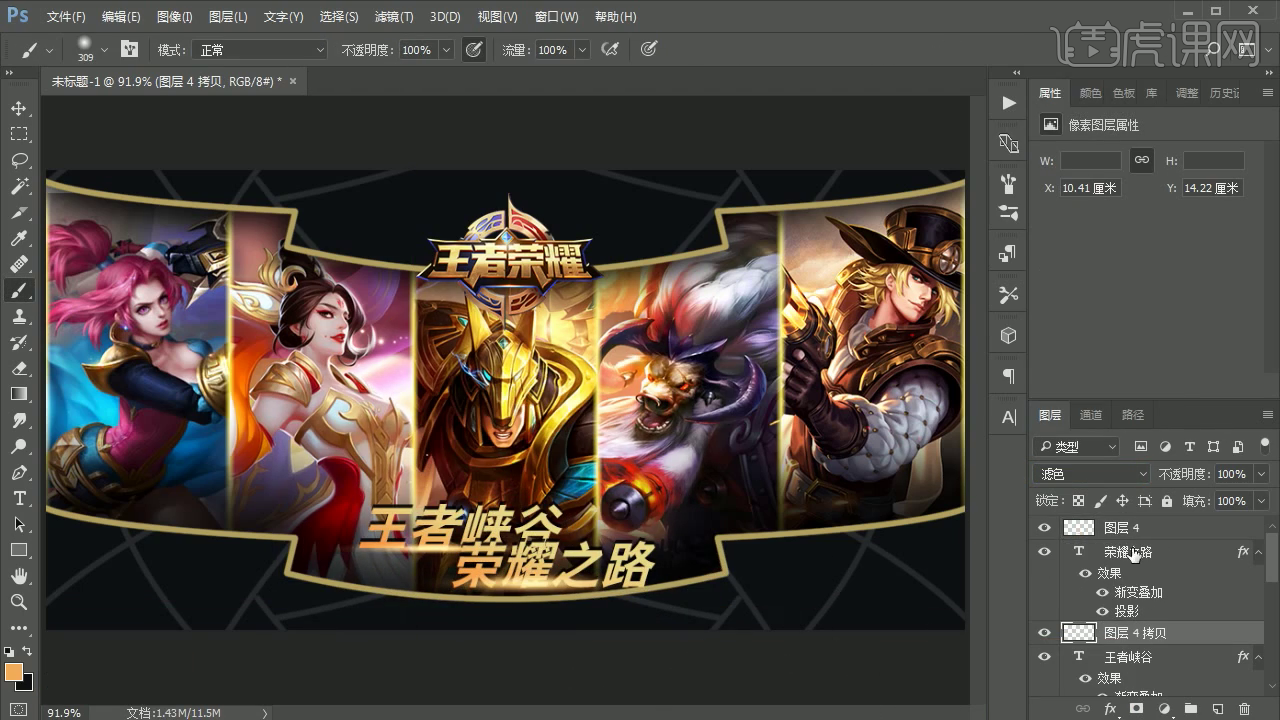This screenshot has height=720, width=1280.
Task: Hide the 王者峡谷 text layer
Action: point(1044,657)
